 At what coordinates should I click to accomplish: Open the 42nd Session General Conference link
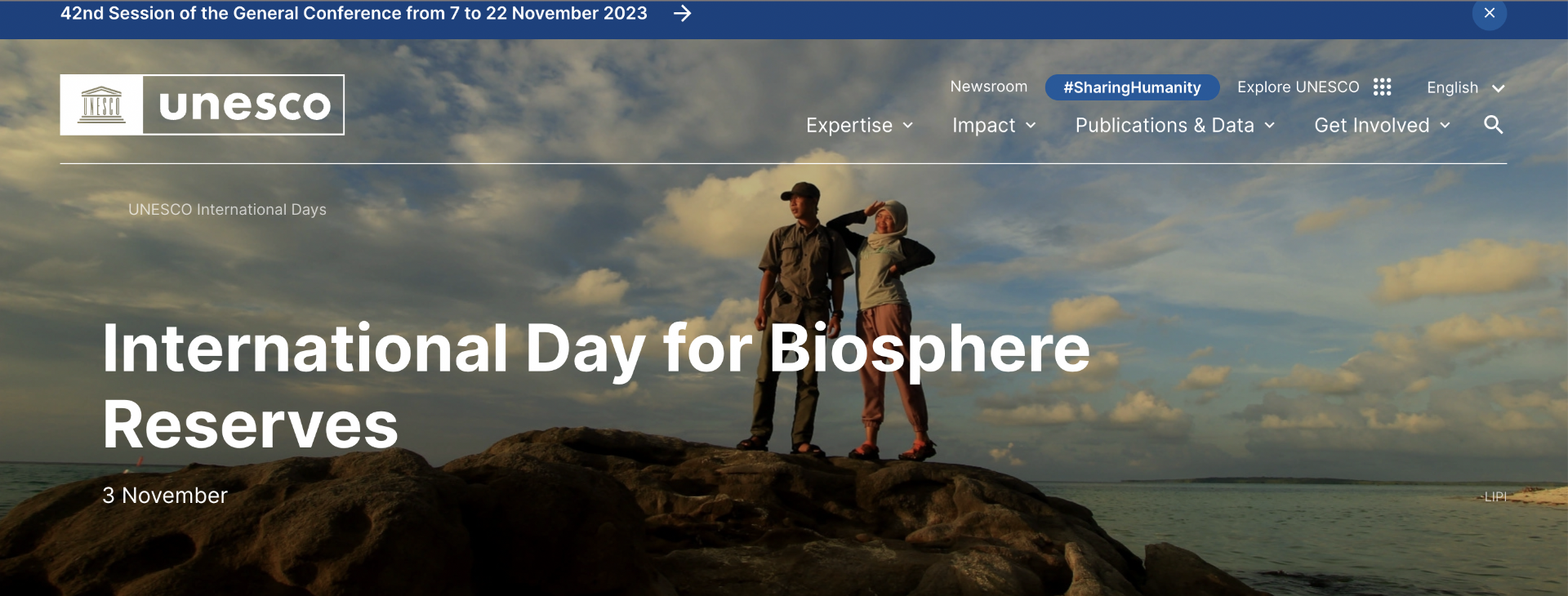(354, 14)
